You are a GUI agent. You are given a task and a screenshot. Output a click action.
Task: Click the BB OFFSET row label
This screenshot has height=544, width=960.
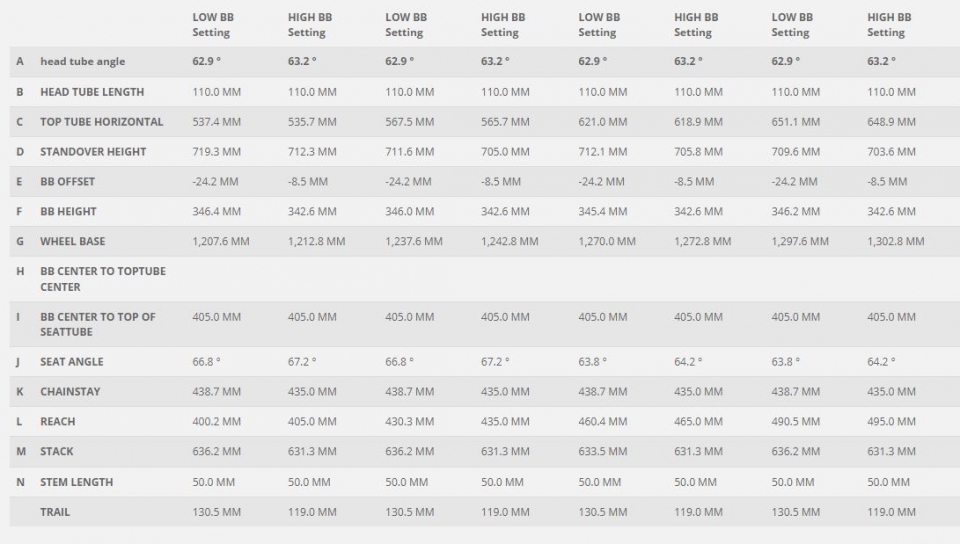pyautogui.click(x=67, y=182)
